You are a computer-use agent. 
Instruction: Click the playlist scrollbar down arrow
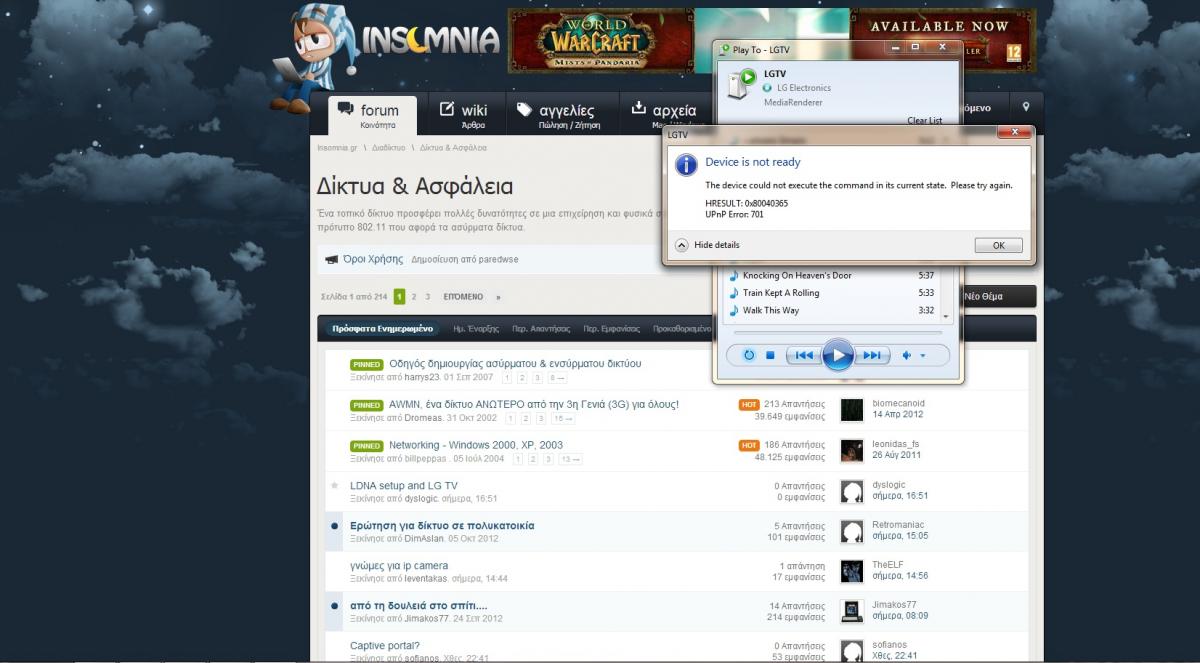pos(946,316)
